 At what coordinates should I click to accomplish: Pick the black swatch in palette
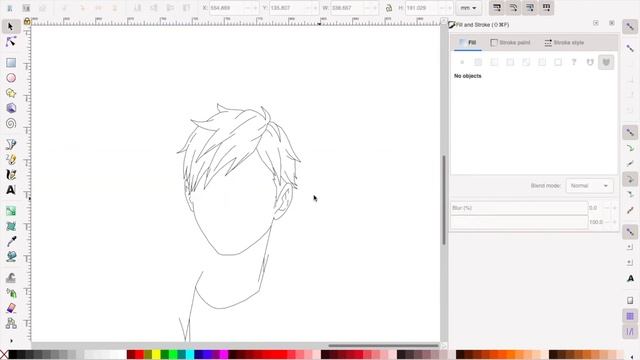[13, 354]
